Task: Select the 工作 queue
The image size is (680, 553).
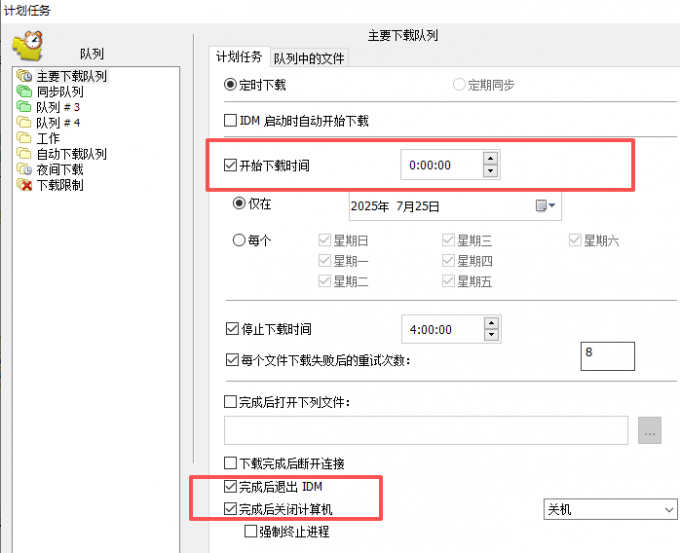Action: [48, 138]
